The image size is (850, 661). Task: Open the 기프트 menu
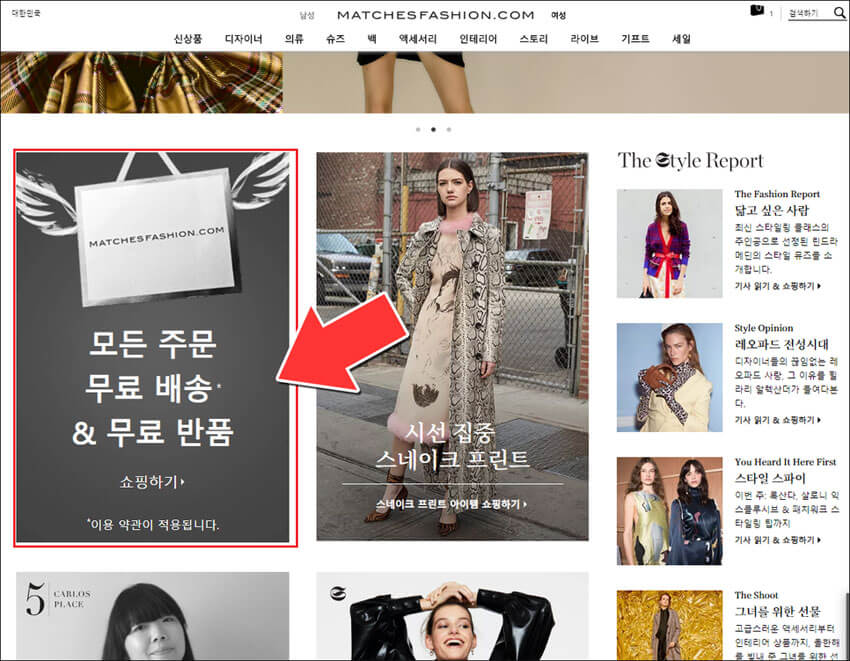[635, 39]
